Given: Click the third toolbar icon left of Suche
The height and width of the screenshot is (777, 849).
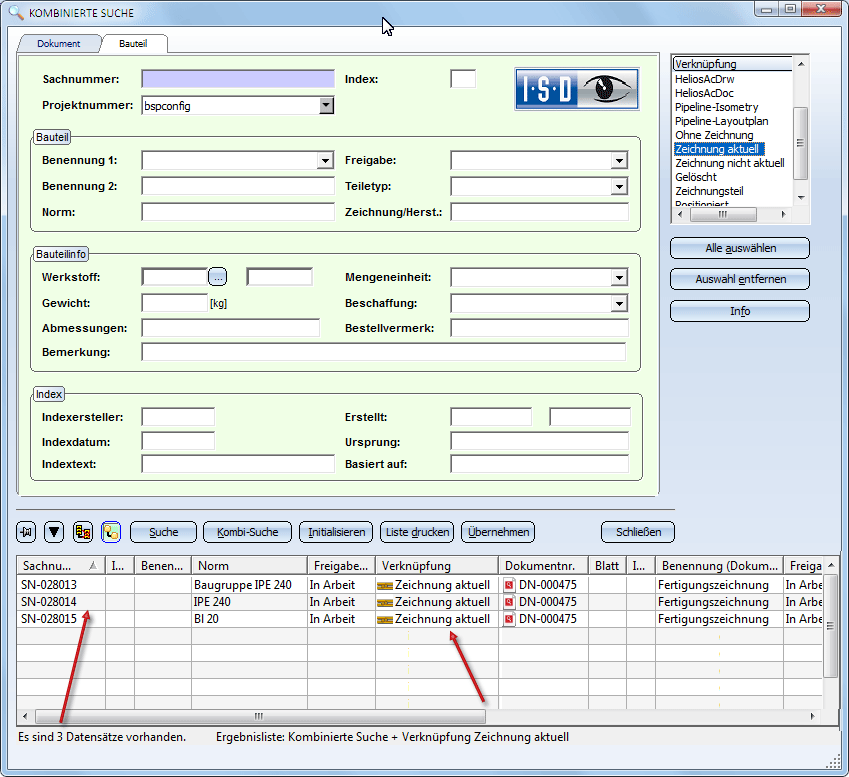Looking at the screenshot, I should point(83,532).
